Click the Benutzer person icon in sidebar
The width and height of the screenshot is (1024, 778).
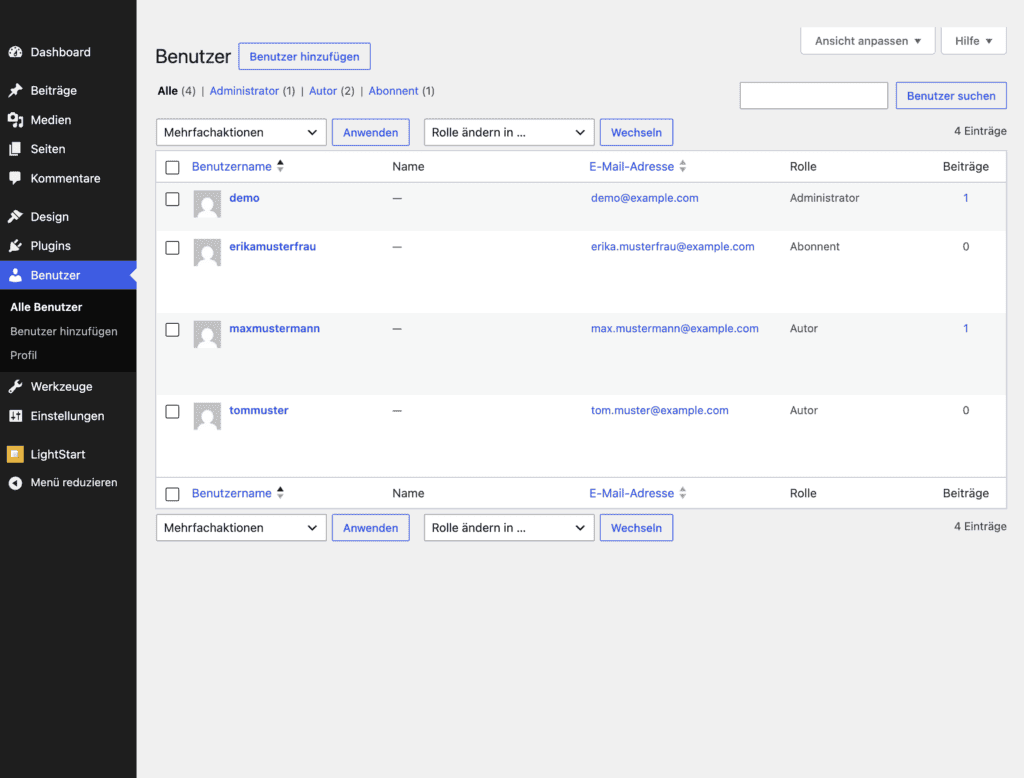(x=16, y=275)
